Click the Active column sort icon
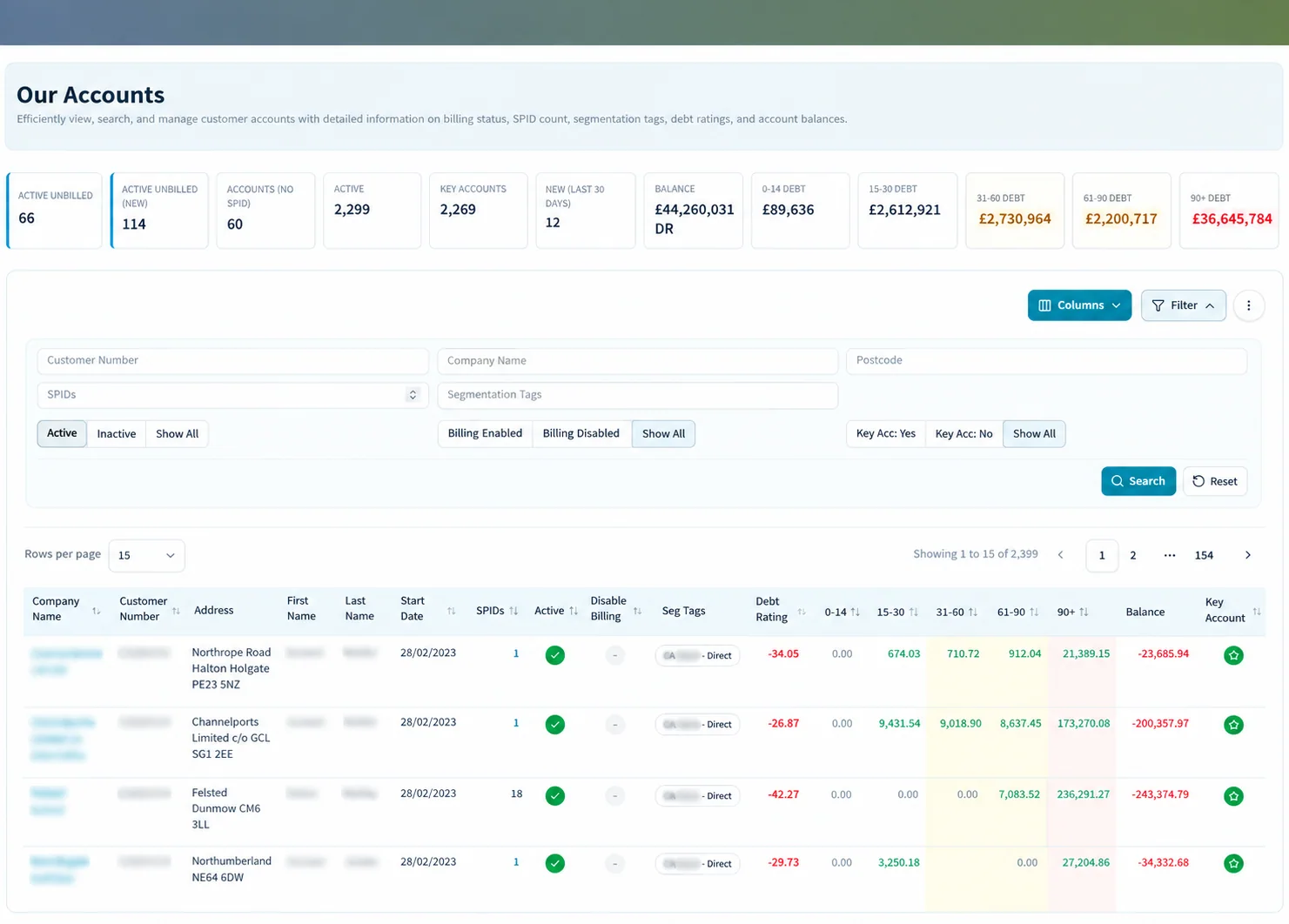This screenshot has width=1289, height=924. coord(573,611)
